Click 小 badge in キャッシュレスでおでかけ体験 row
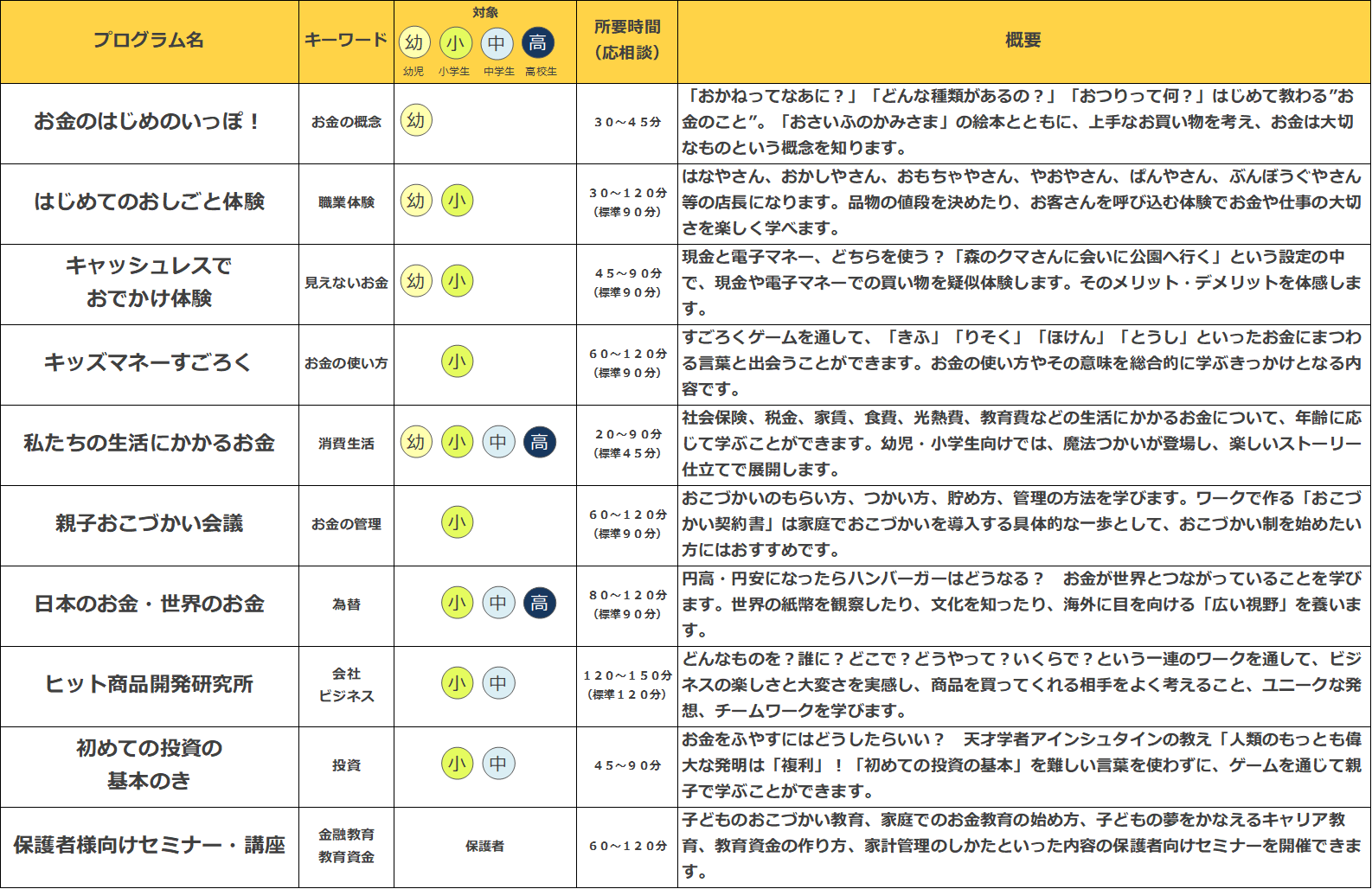Viewport: 1372px width, 889px height. (458, 281)
